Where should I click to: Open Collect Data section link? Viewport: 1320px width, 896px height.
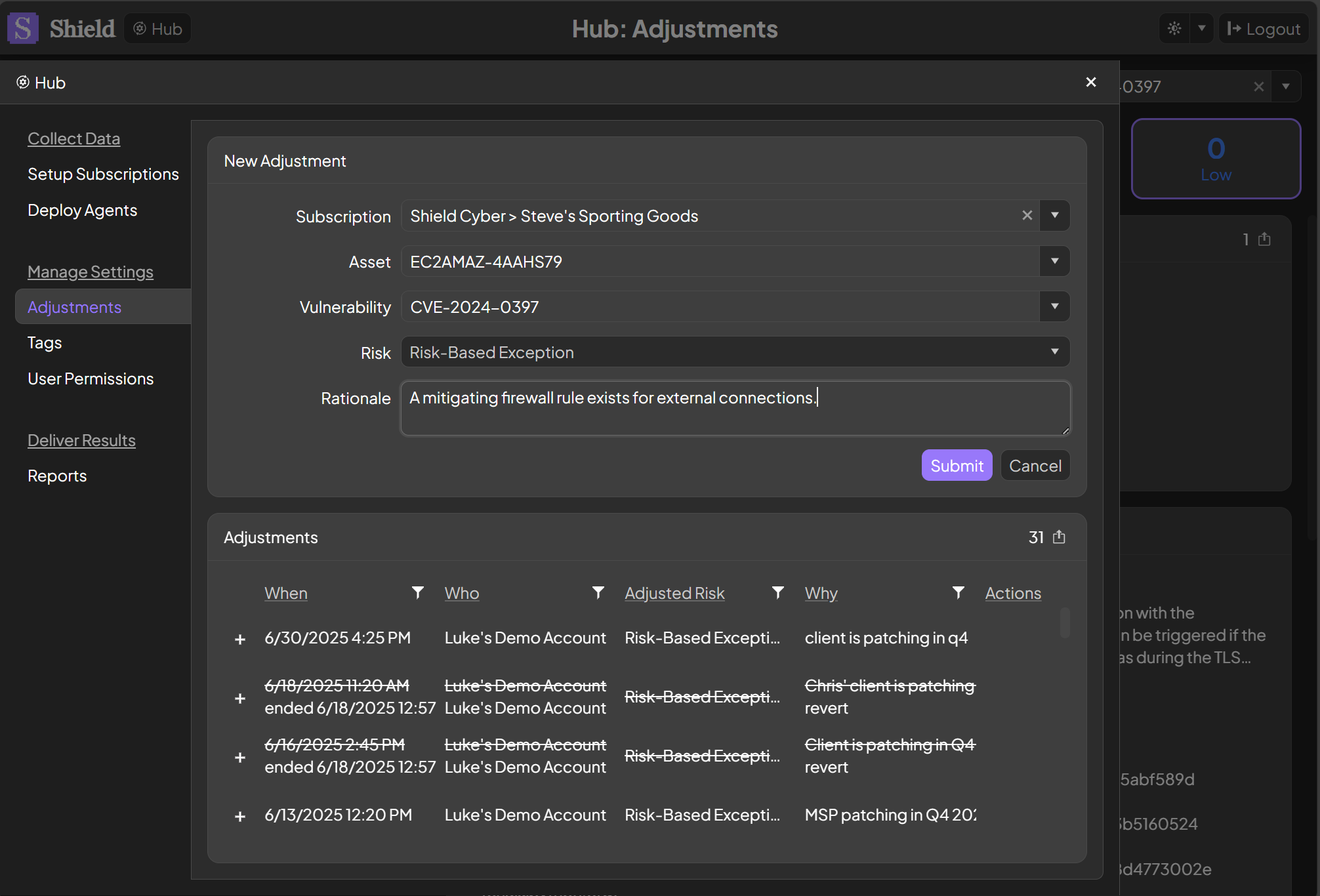[73, 138]
